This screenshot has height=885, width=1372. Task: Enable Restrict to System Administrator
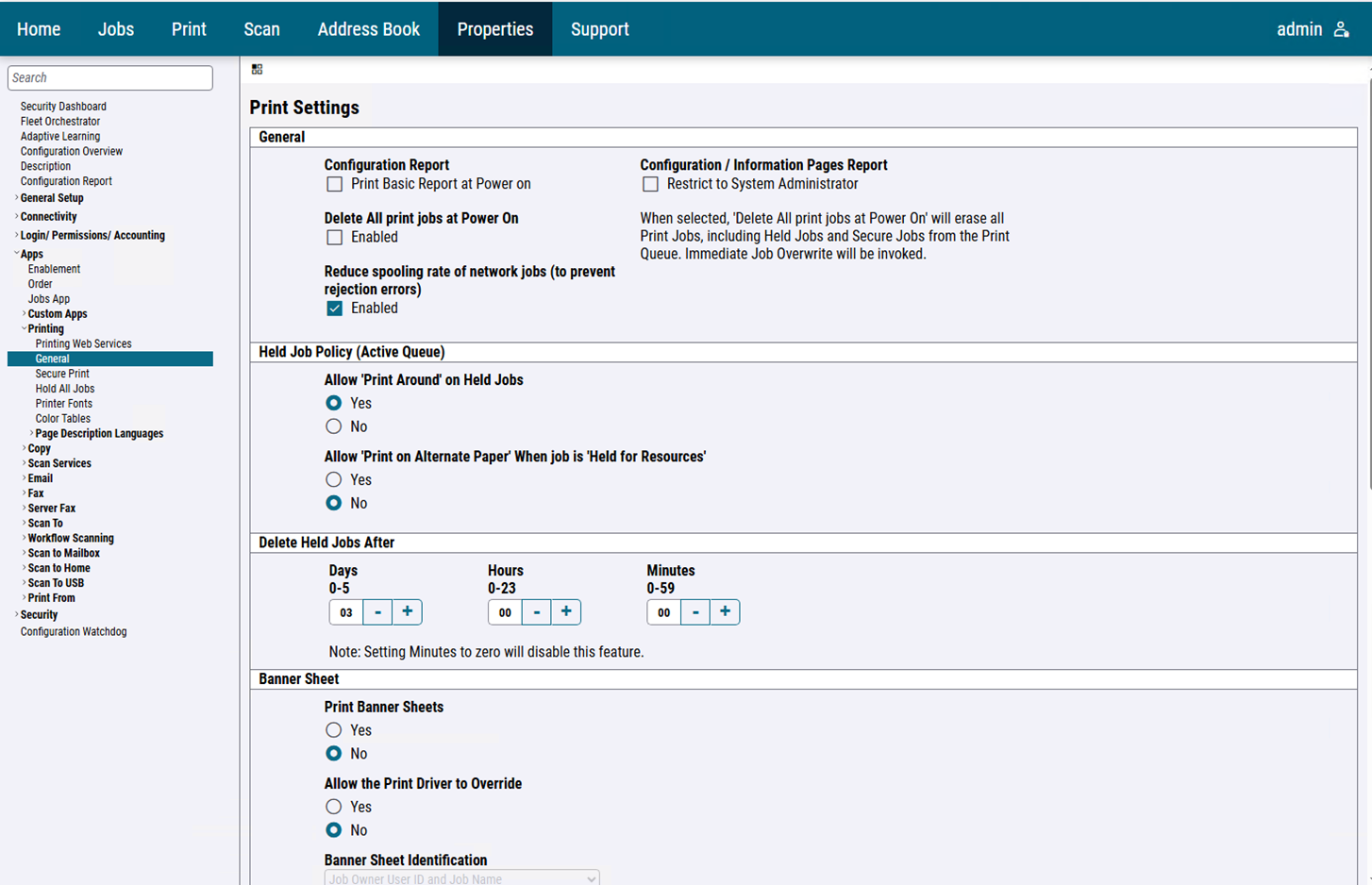pos(650,184)
